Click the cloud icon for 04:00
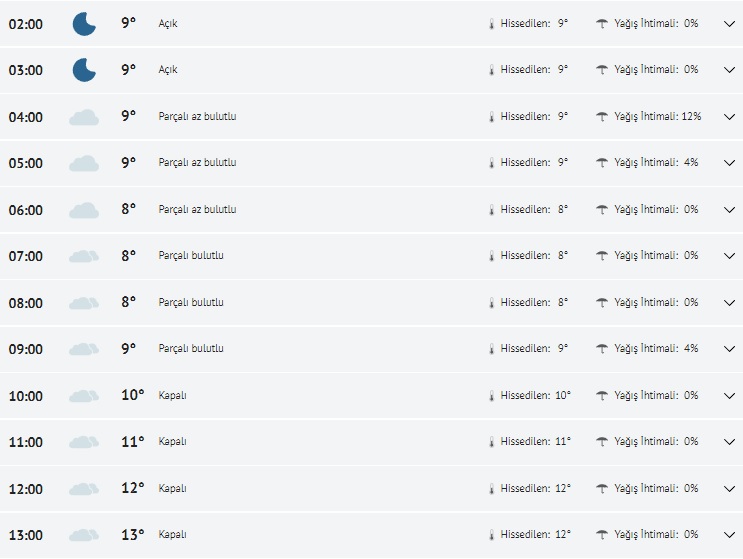 tap(84, 117)
